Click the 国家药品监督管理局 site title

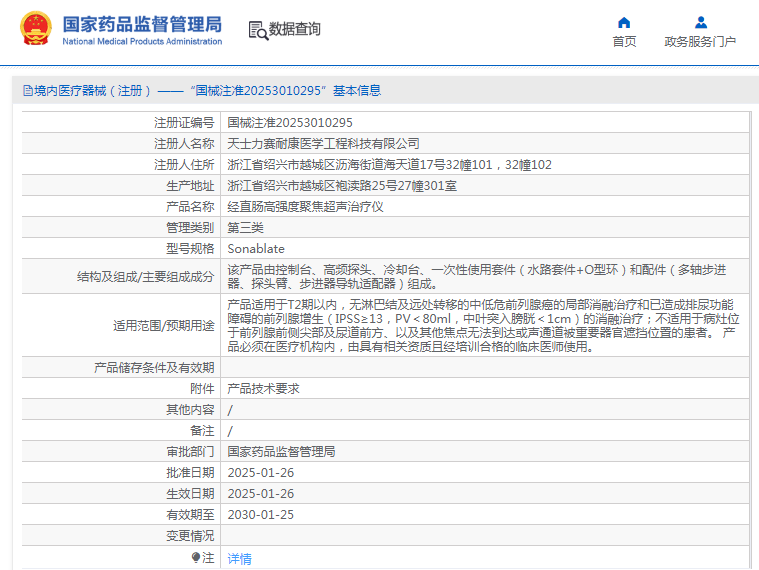click(x=142, y=24)
